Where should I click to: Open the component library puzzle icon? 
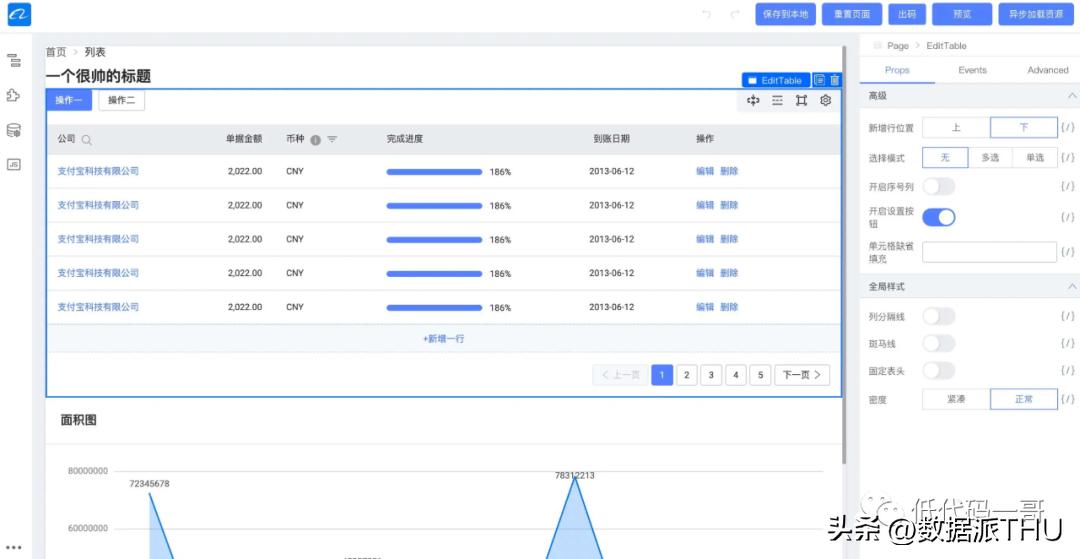[14, 96]
